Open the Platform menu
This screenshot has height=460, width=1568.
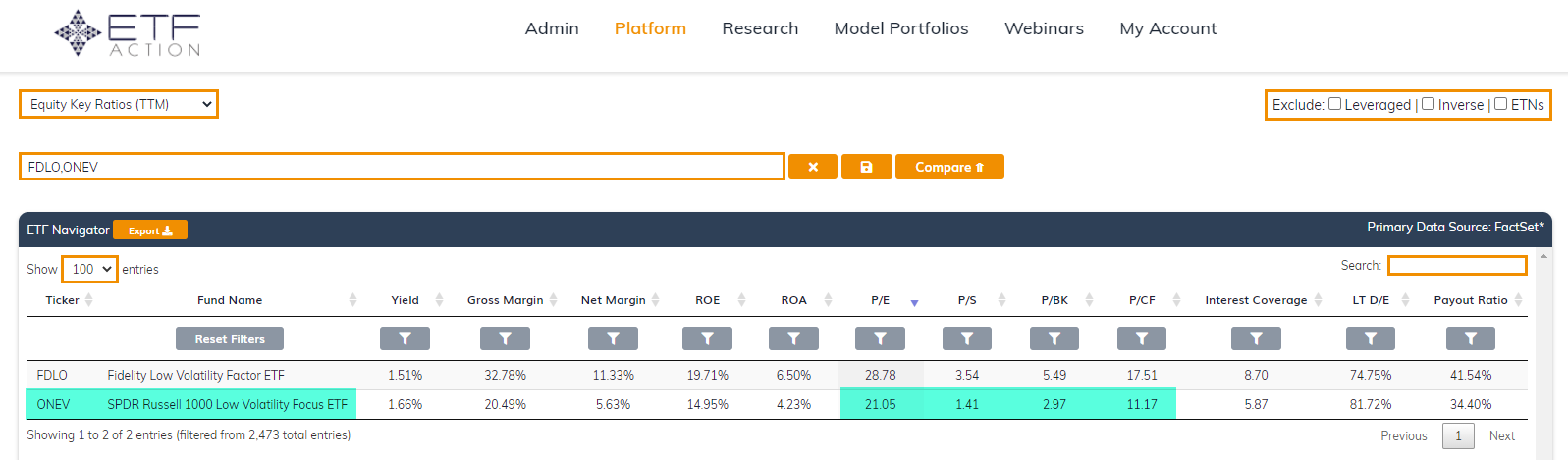[650, 28]
